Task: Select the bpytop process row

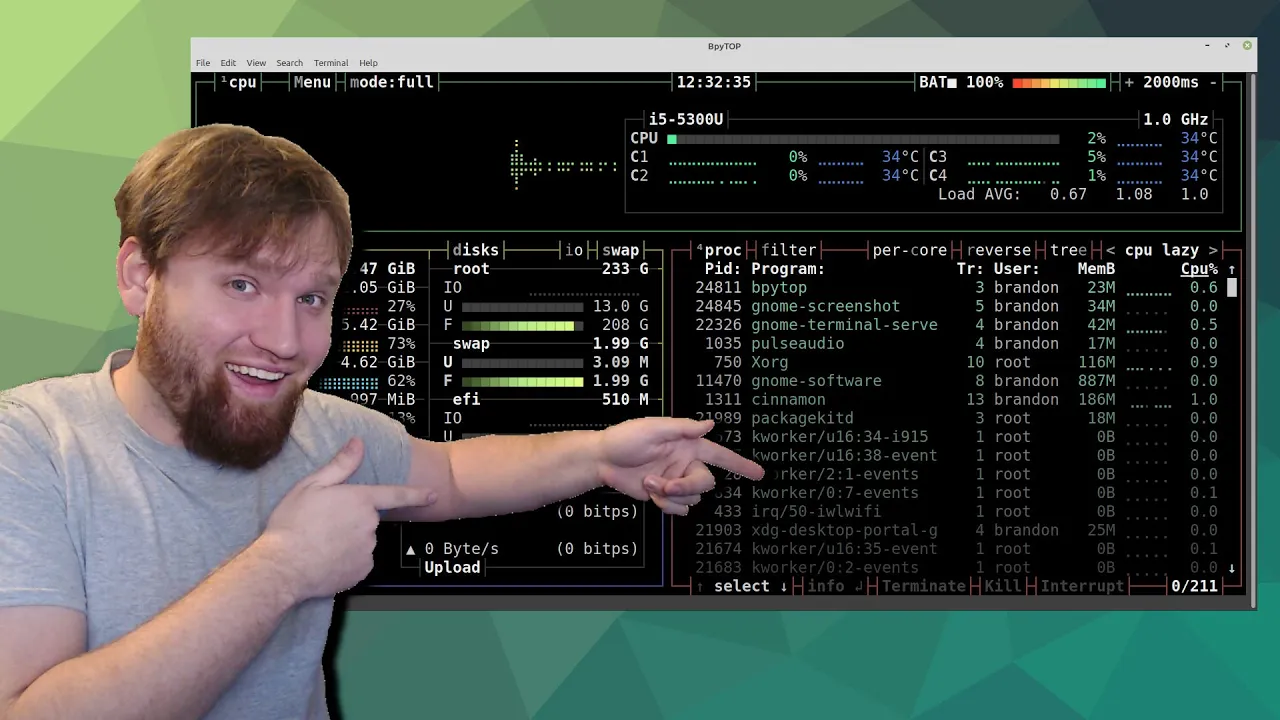Action: [x=956, y=288]
